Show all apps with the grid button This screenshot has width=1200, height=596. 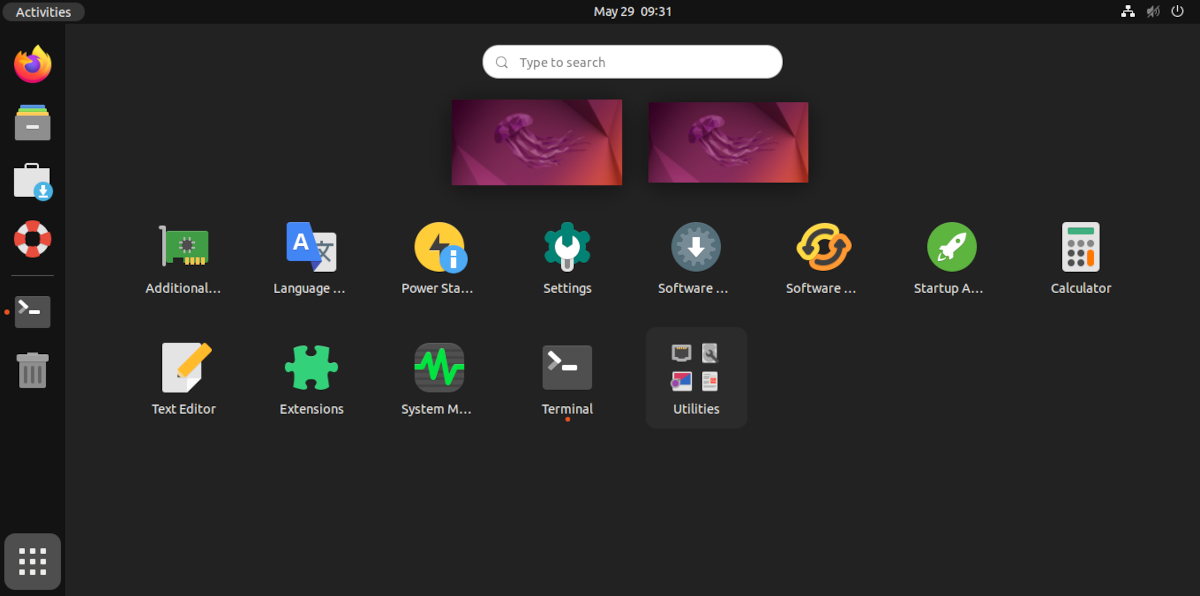pyautogui.click(x=32, y=561)
